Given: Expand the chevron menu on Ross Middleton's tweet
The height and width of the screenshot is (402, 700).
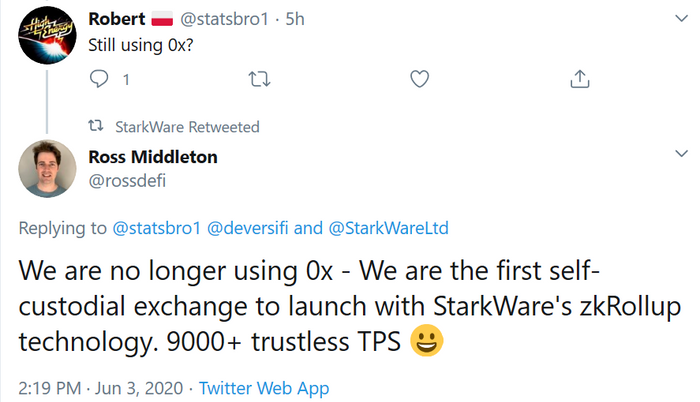Looking at the screenshot, I should 681,154.
